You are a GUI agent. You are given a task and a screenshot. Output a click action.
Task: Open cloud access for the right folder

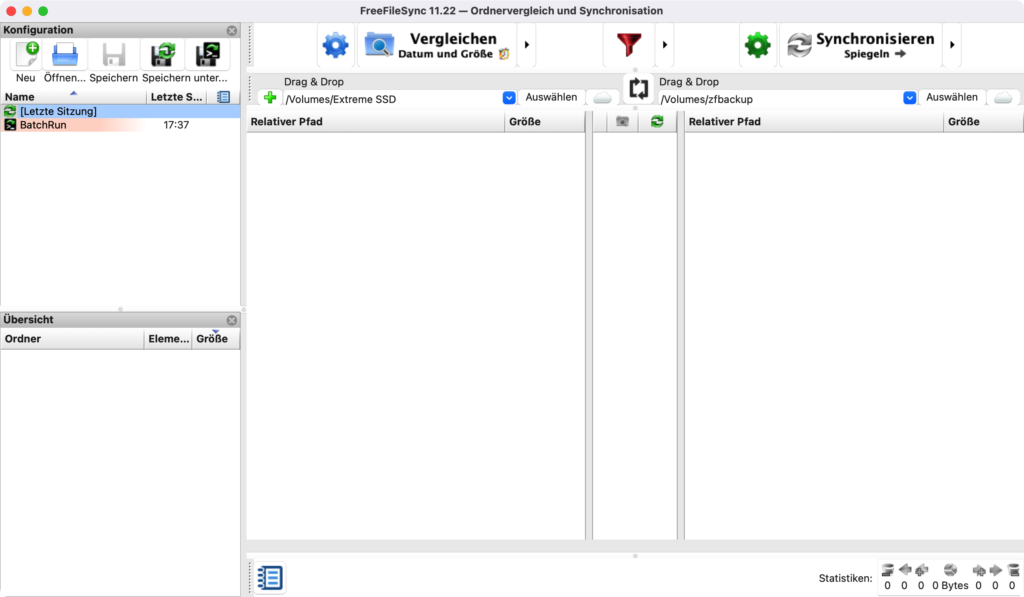point(1003,98)
